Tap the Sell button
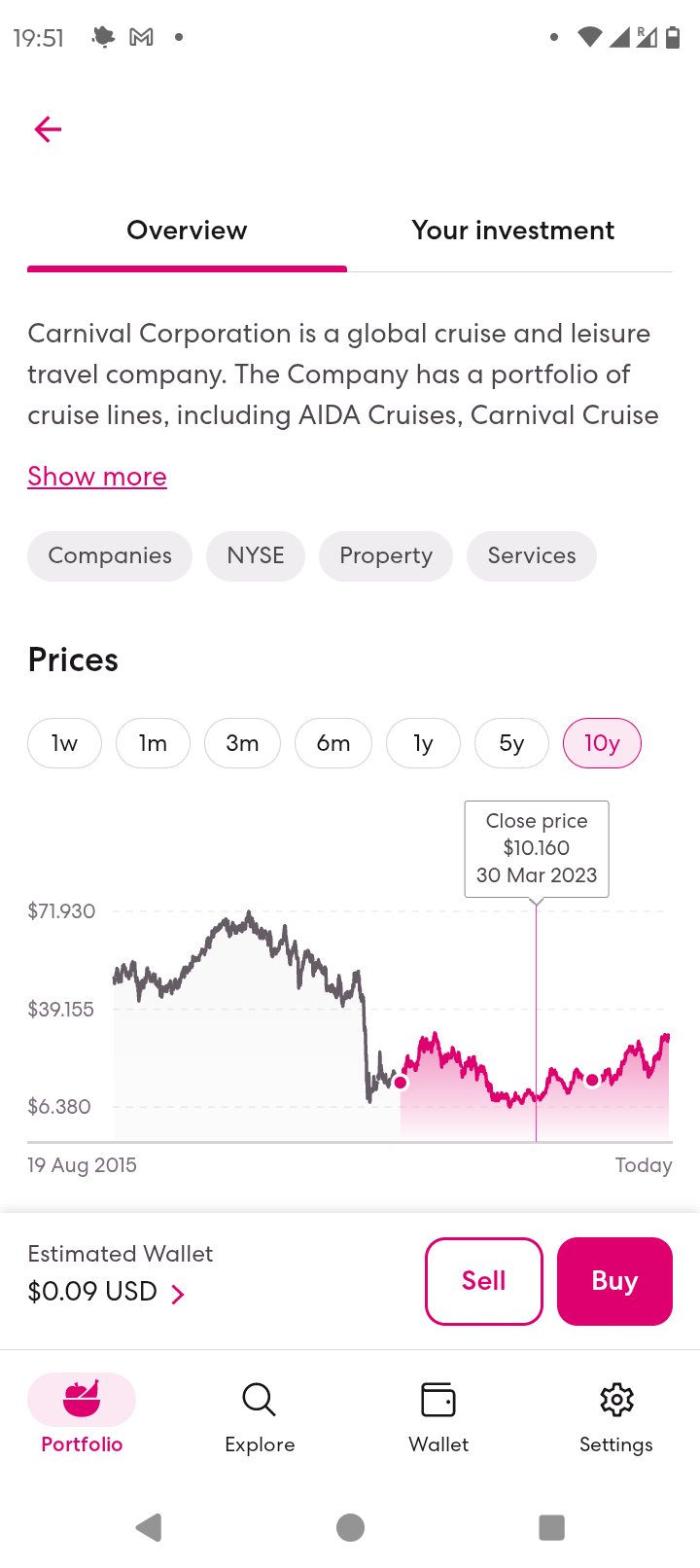The height and width of the screenshot is (1568, 700). [484, 1281]
